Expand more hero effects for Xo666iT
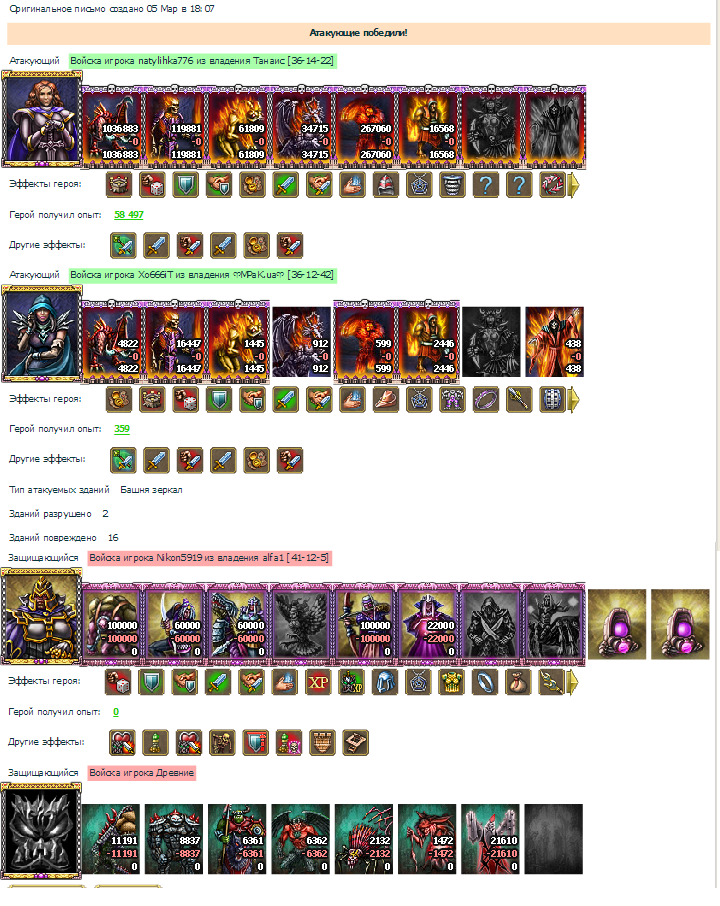This screenshot has width=720, height=906. coord(573,399)
